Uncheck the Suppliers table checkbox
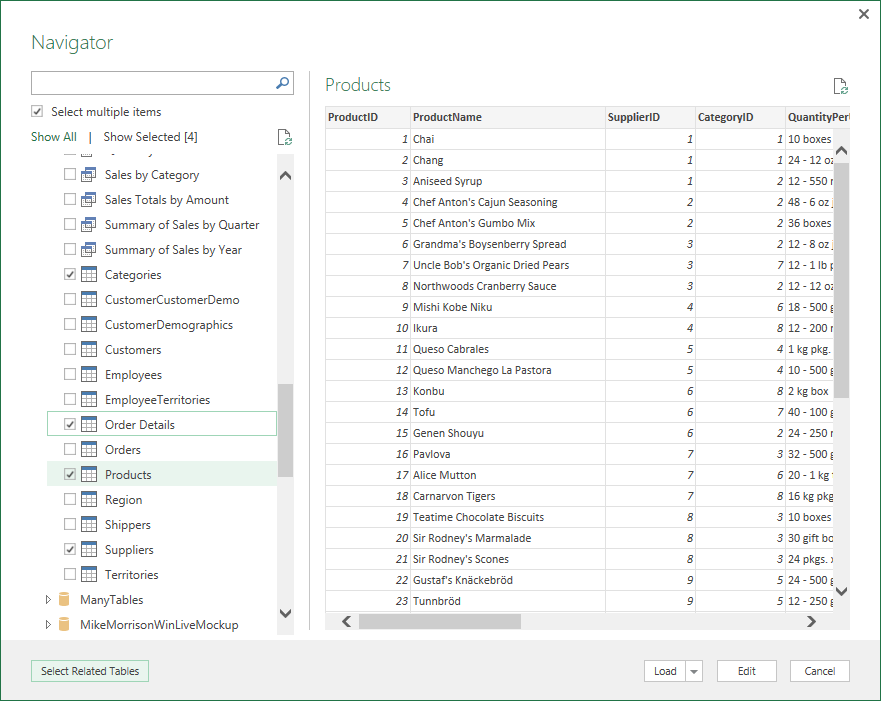This screenshot has width=881, height=701. (70, 550)
